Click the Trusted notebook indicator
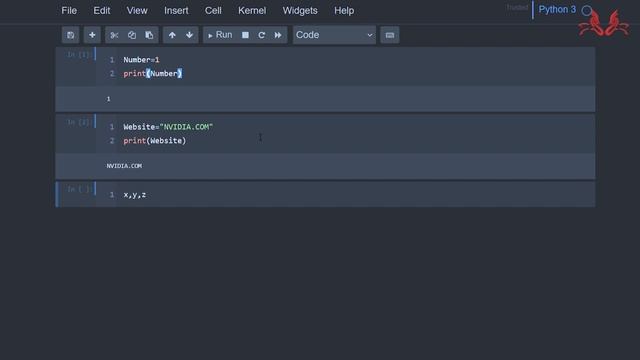Screen dimensions: 640x360 517,7
